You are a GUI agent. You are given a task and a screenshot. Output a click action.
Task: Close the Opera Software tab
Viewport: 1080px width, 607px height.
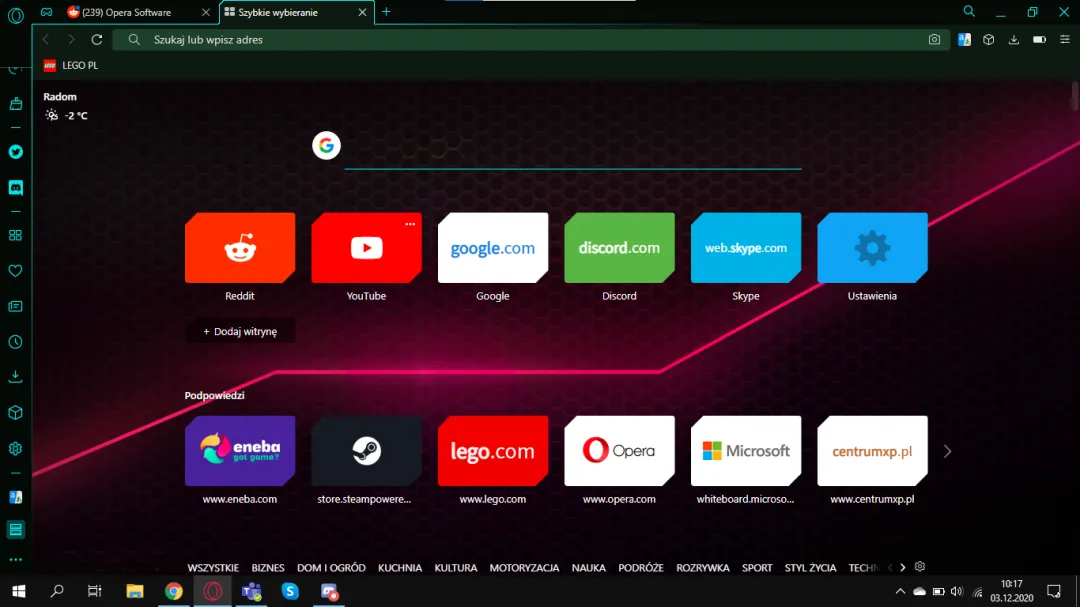[x=205, y=12]
